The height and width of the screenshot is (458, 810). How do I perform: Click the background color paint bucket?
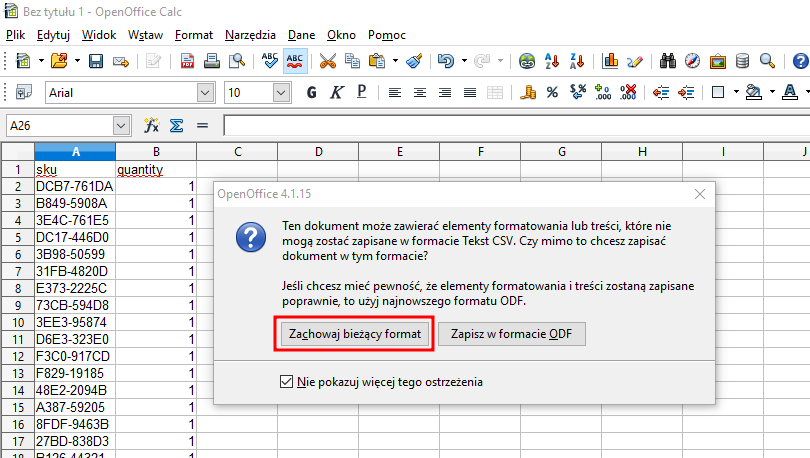pos(754,93)
